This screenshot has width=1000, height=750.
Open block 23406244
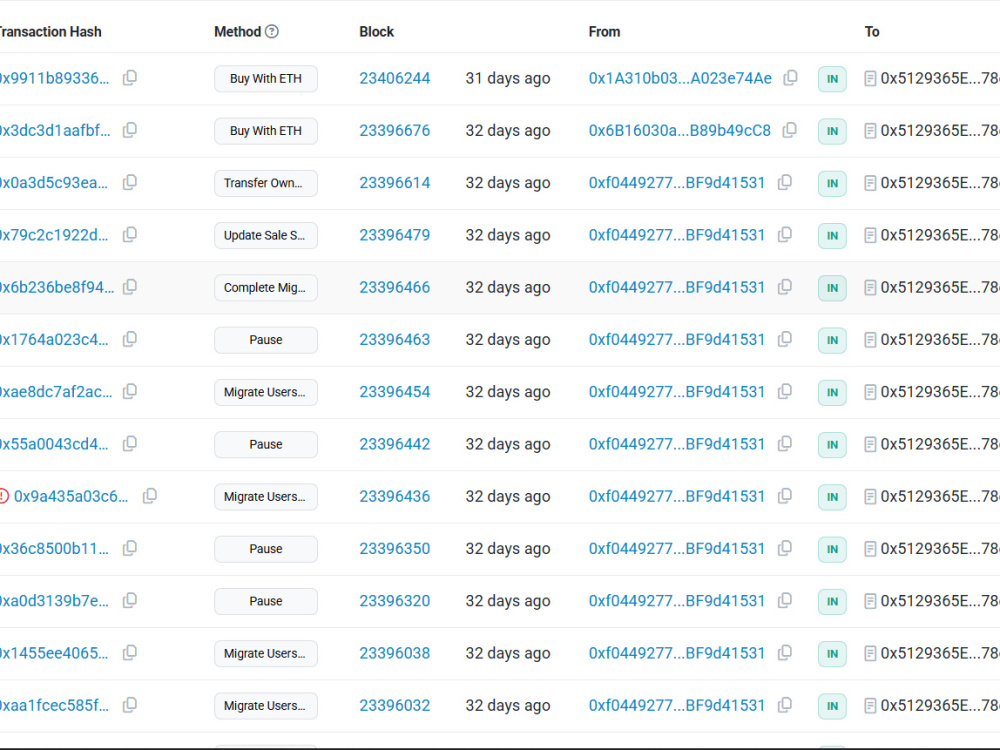pyautogui.click(x=395, y=78)
